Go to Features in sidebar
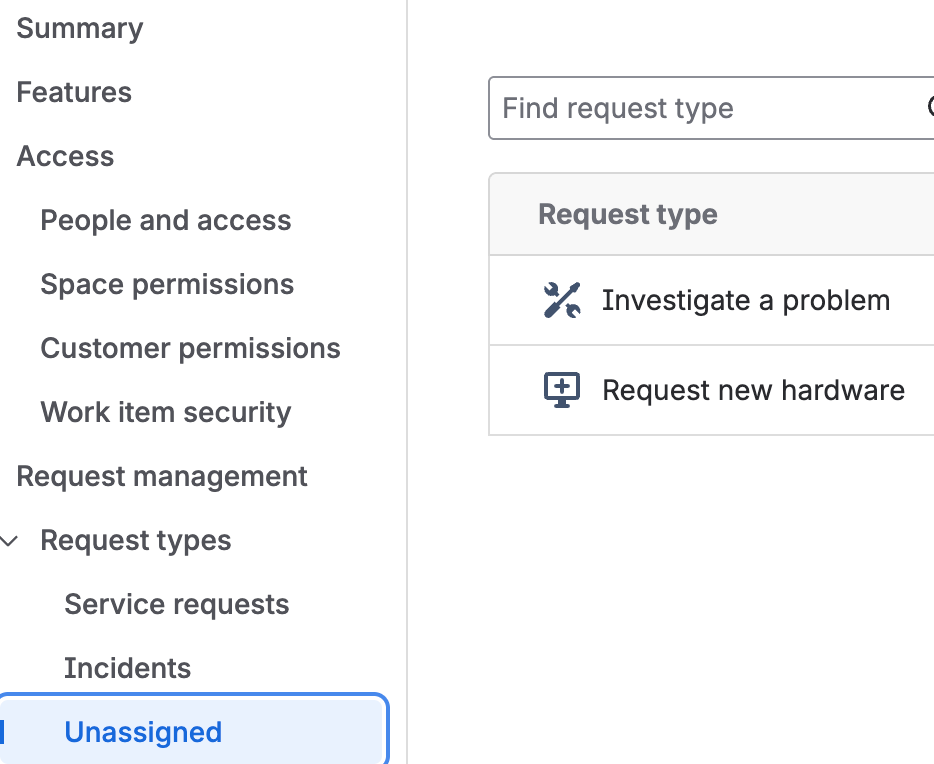 (74, 92)
